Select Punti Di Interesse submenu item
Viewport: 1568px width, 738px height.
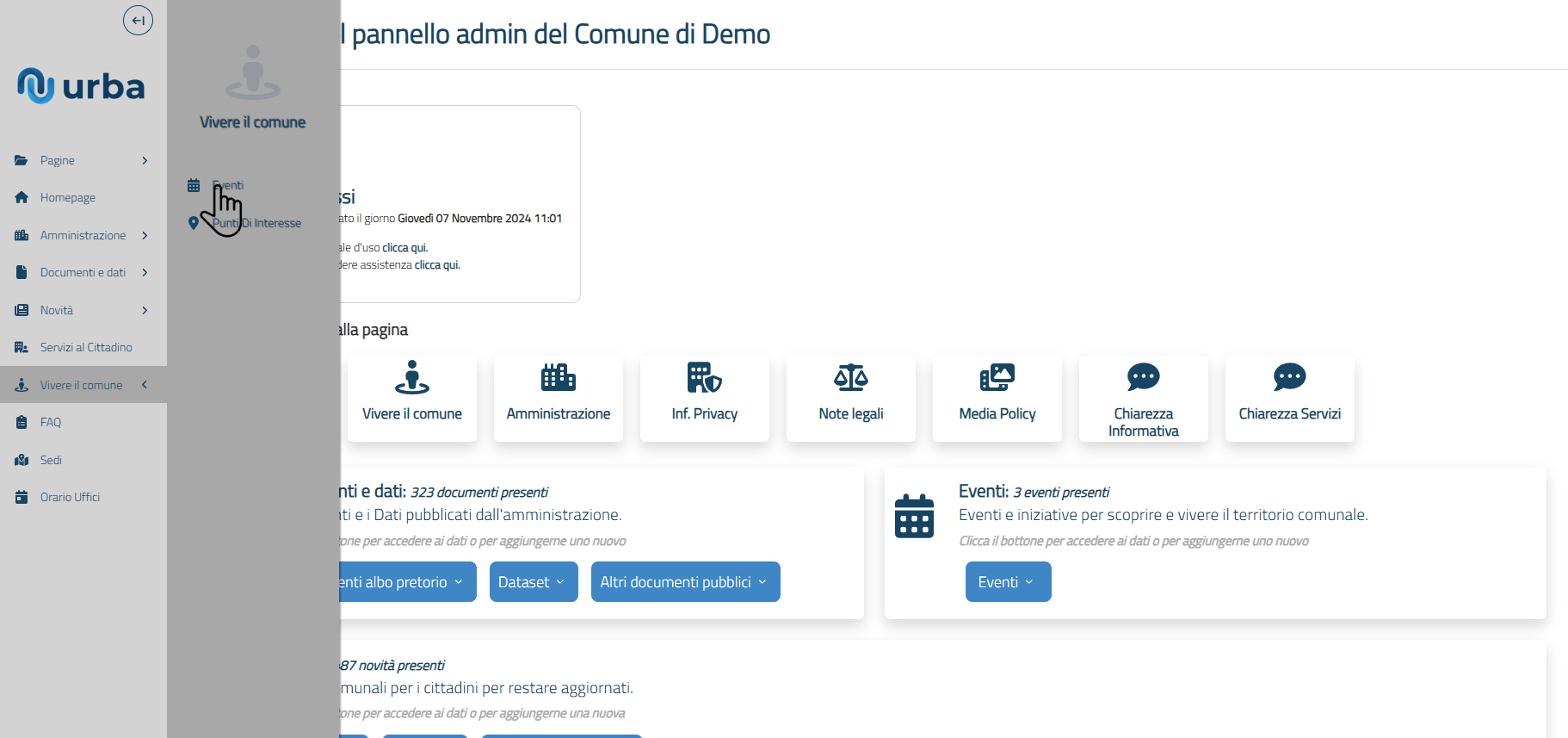tap(256, 223)
